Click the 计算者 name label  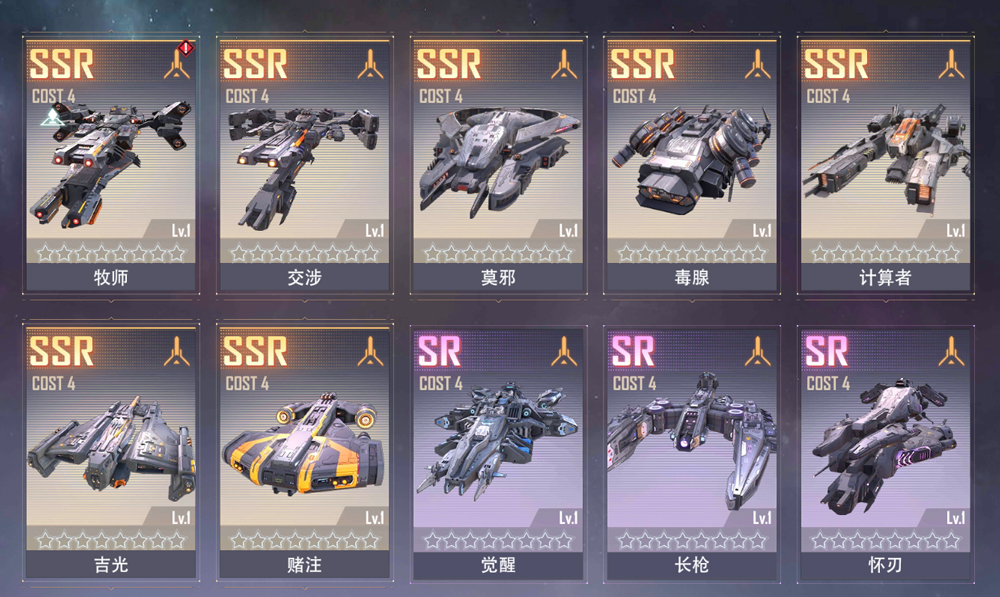(885, 277)
